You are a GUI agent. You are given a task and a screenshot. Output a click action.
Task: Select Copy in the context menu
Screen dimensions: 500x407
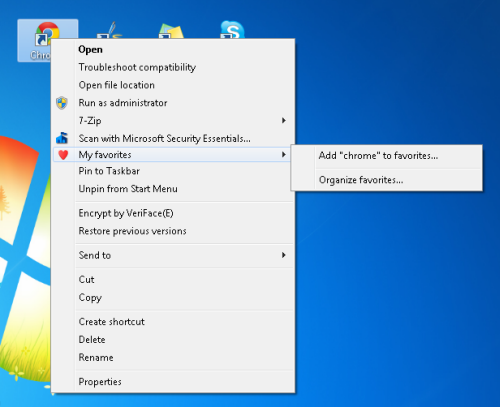tap(173, 297)
